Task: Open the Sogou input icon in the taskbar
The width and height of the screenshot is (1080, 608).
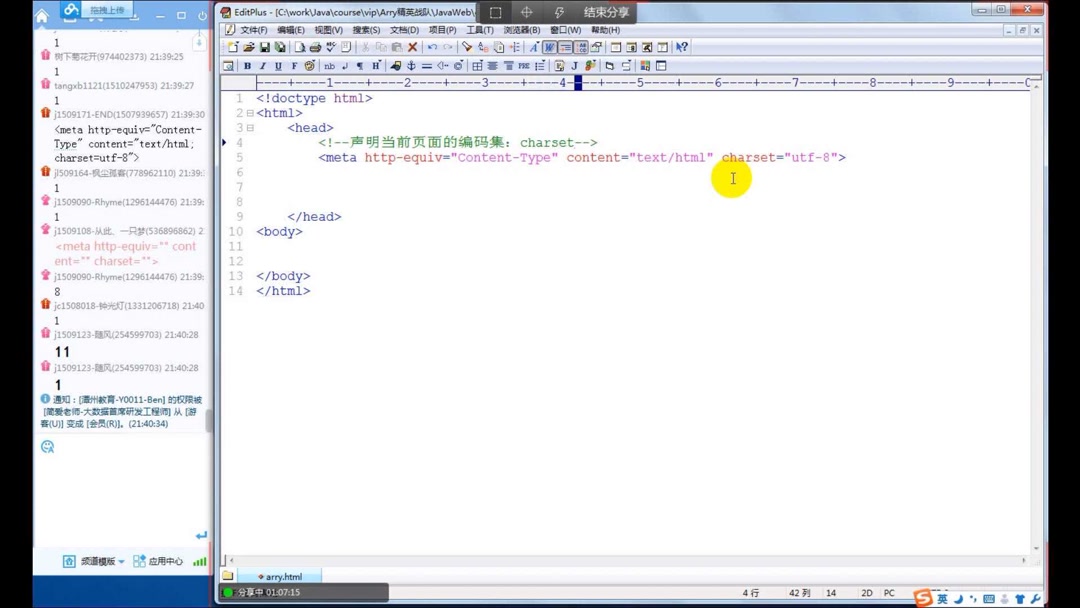Action: 920,597
